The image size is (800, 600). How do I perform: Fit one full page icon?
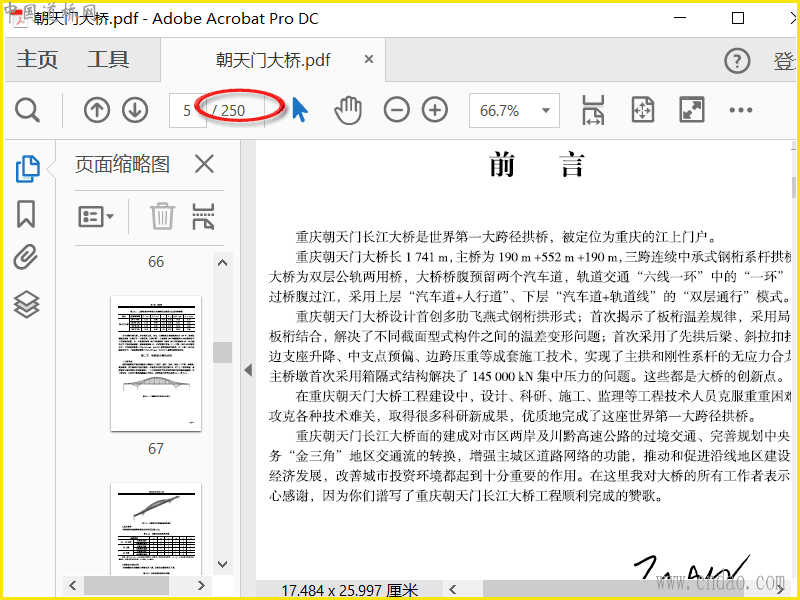tap(642, 110)
